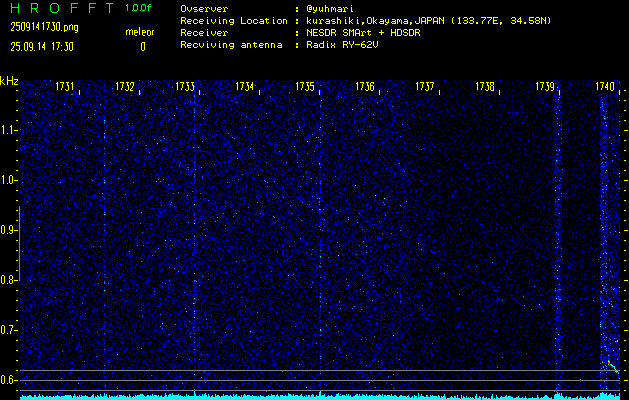Image resolution: width=629 pixels, height=400 pixels.
Task: Click the 1.0 kHz axis label
Action: [8, 180]
